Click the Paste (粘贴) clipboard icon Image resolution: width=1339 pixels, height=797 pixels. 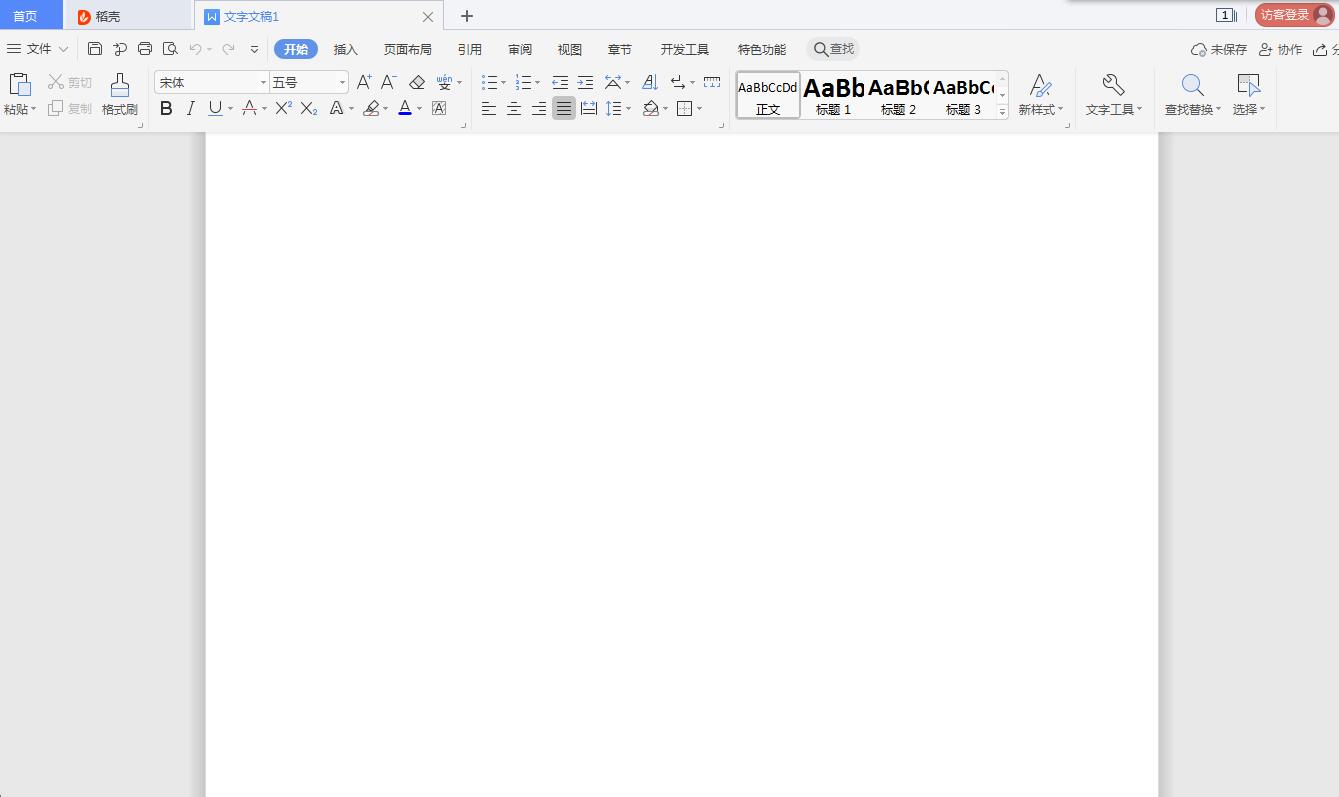pyautogui.click(x=20, y=85)
